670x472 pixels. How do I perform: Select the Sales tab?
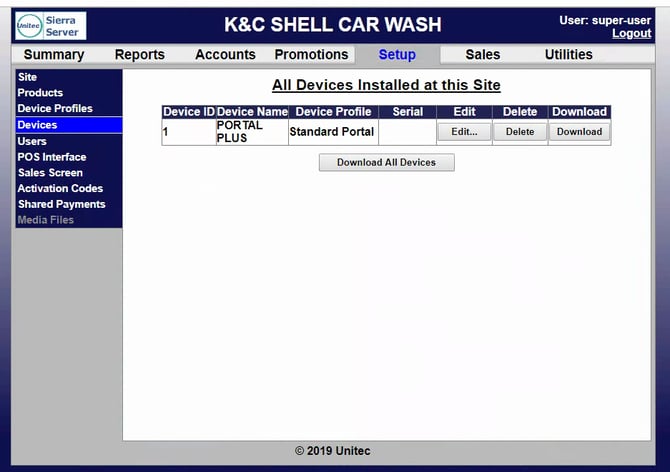click(x=483, y=55)
